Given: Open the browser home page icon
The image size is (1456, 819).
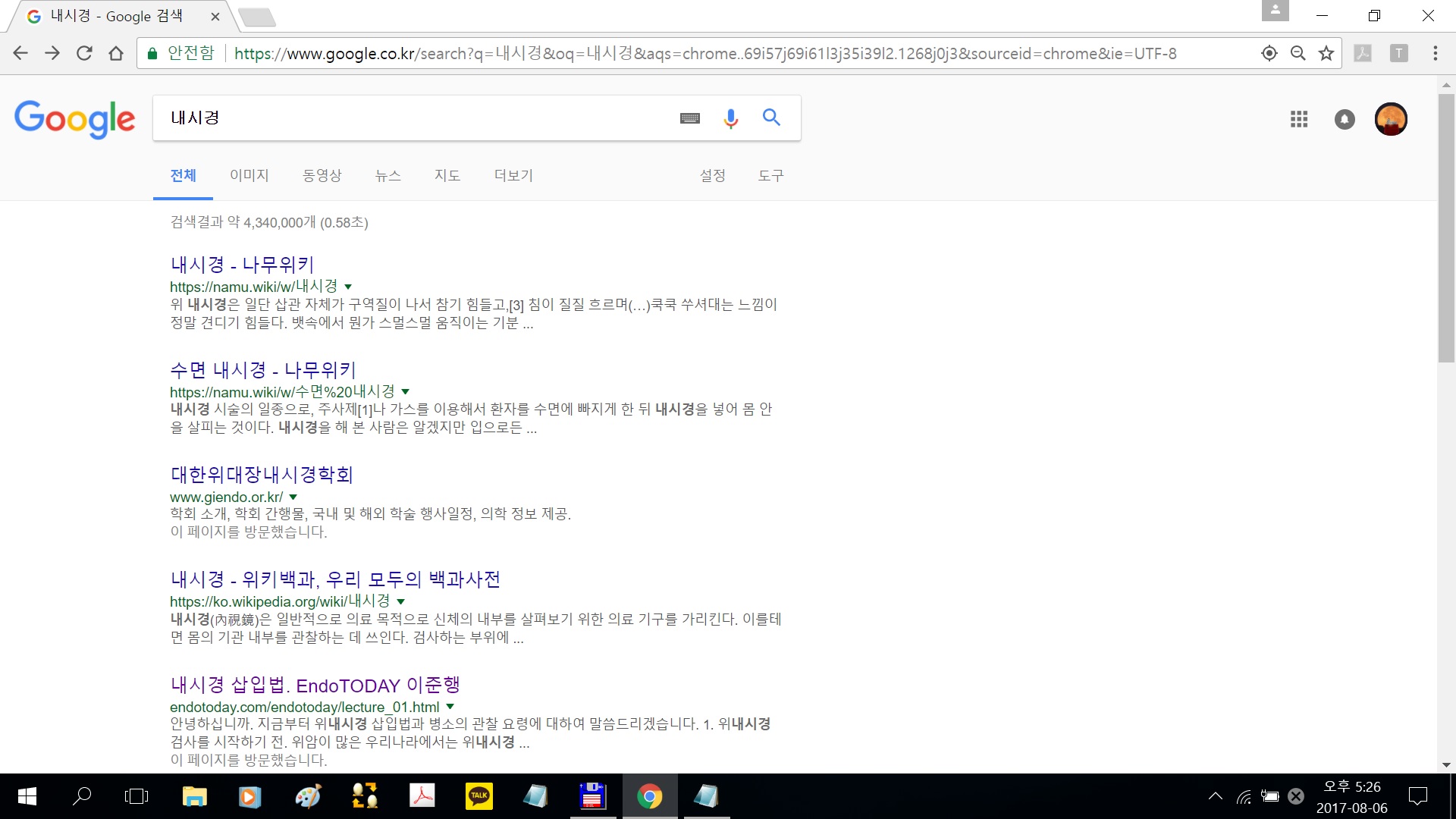Looking at the screenshot, I should pyautogui.click(x=116, y=53).
